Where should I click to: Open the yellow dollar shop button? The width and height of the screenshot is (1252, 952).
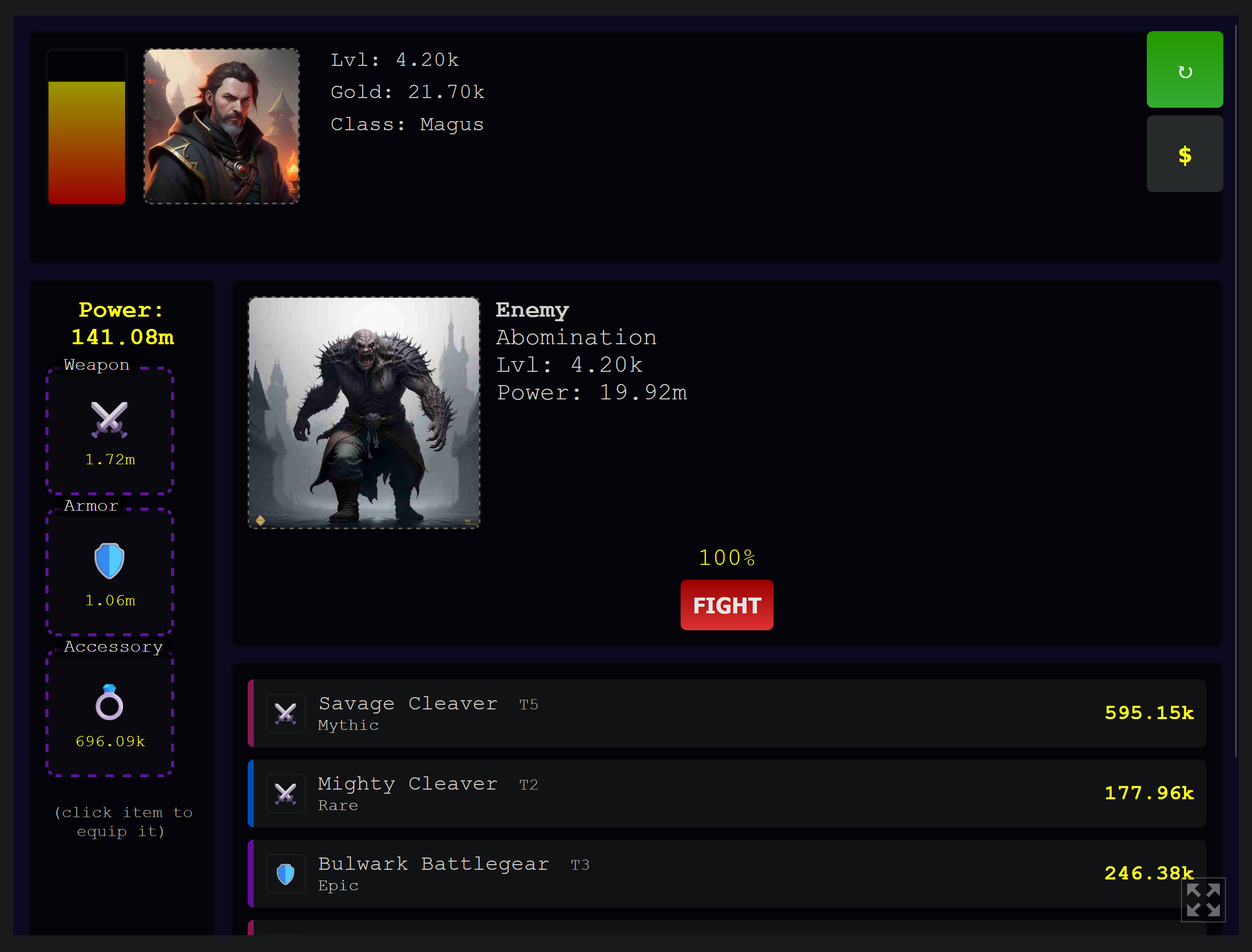[x=1184, y=154]
